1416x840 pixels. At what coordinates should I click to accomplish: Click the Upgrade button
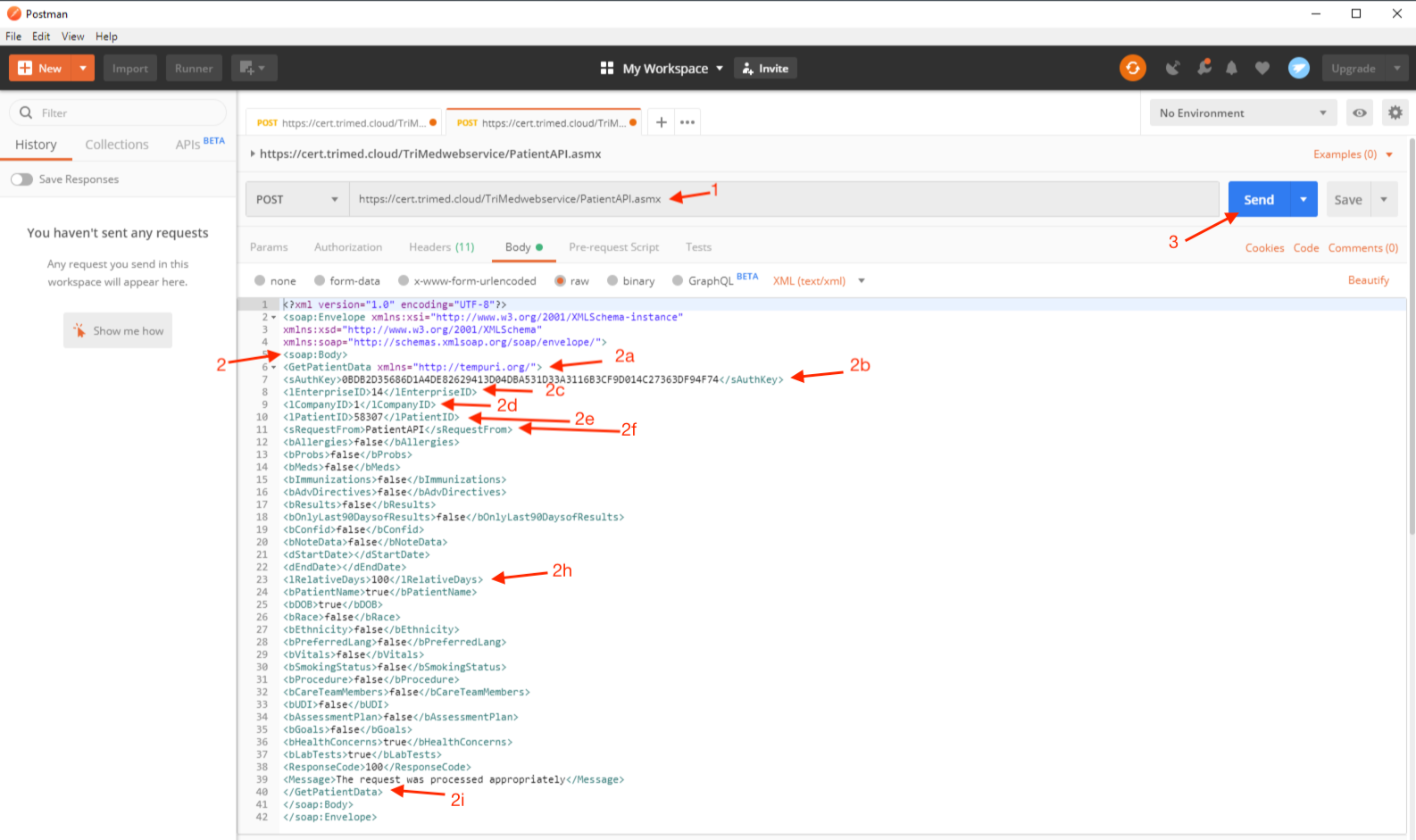coord(1354,68)
